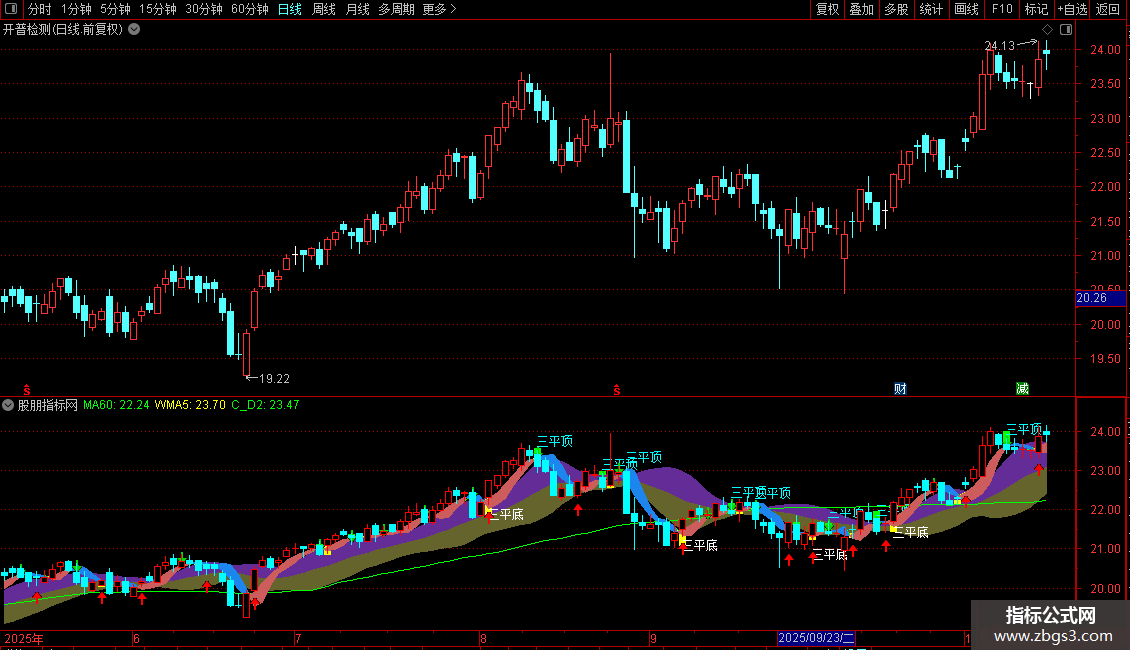Viewport: 1130px width, 650px height.
Task: Click the 19.22 low price label
Action: [274, 378]
